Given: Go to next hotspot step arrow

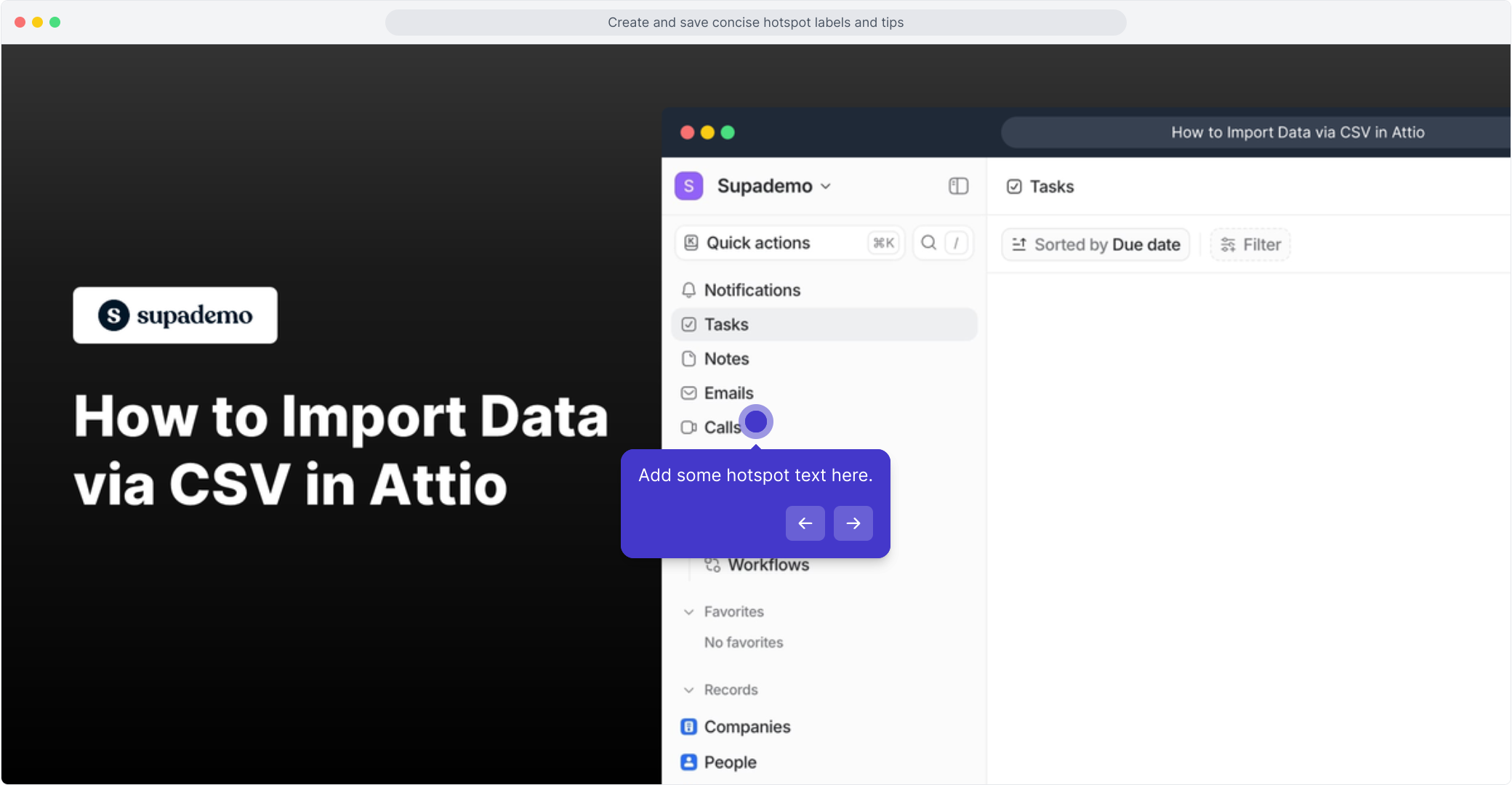Looking at the screenshot, I should (853, 523).
